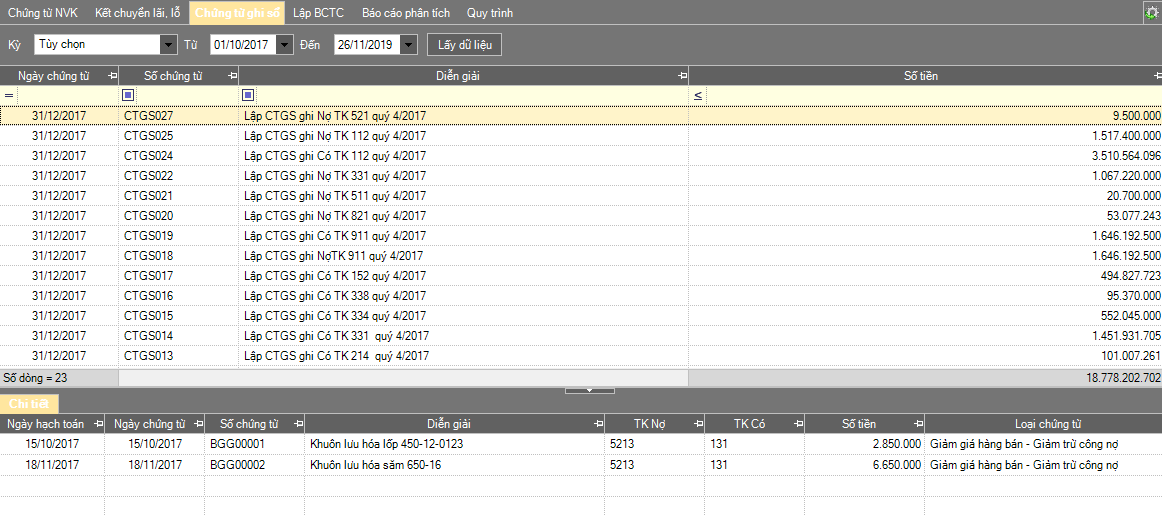The height and width of the screenshot is (517, 1162).
Task: Click pin icon on upper Số tiền column
Action: tap(1155, 76)
